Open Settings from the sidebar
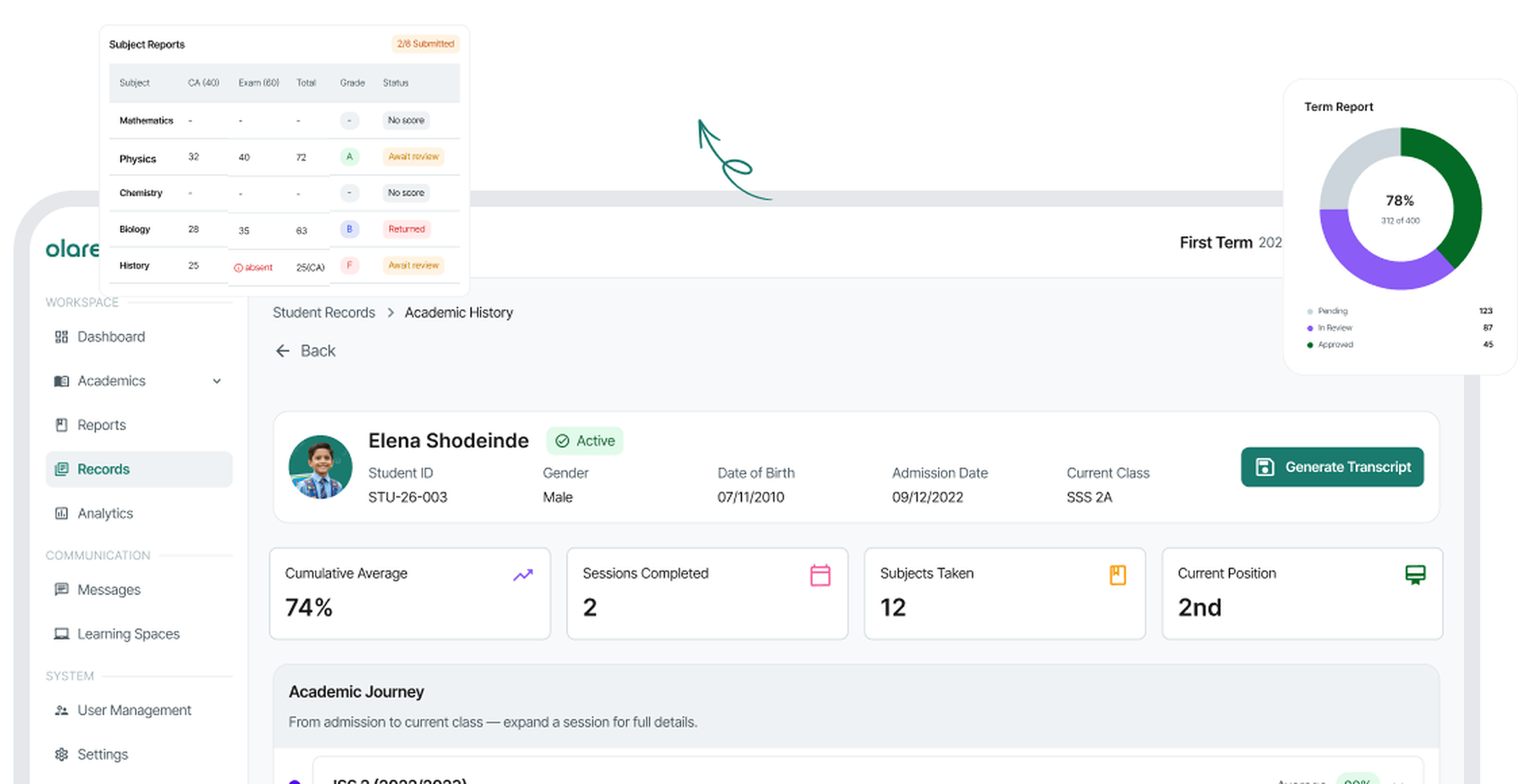 coord(139,754)
